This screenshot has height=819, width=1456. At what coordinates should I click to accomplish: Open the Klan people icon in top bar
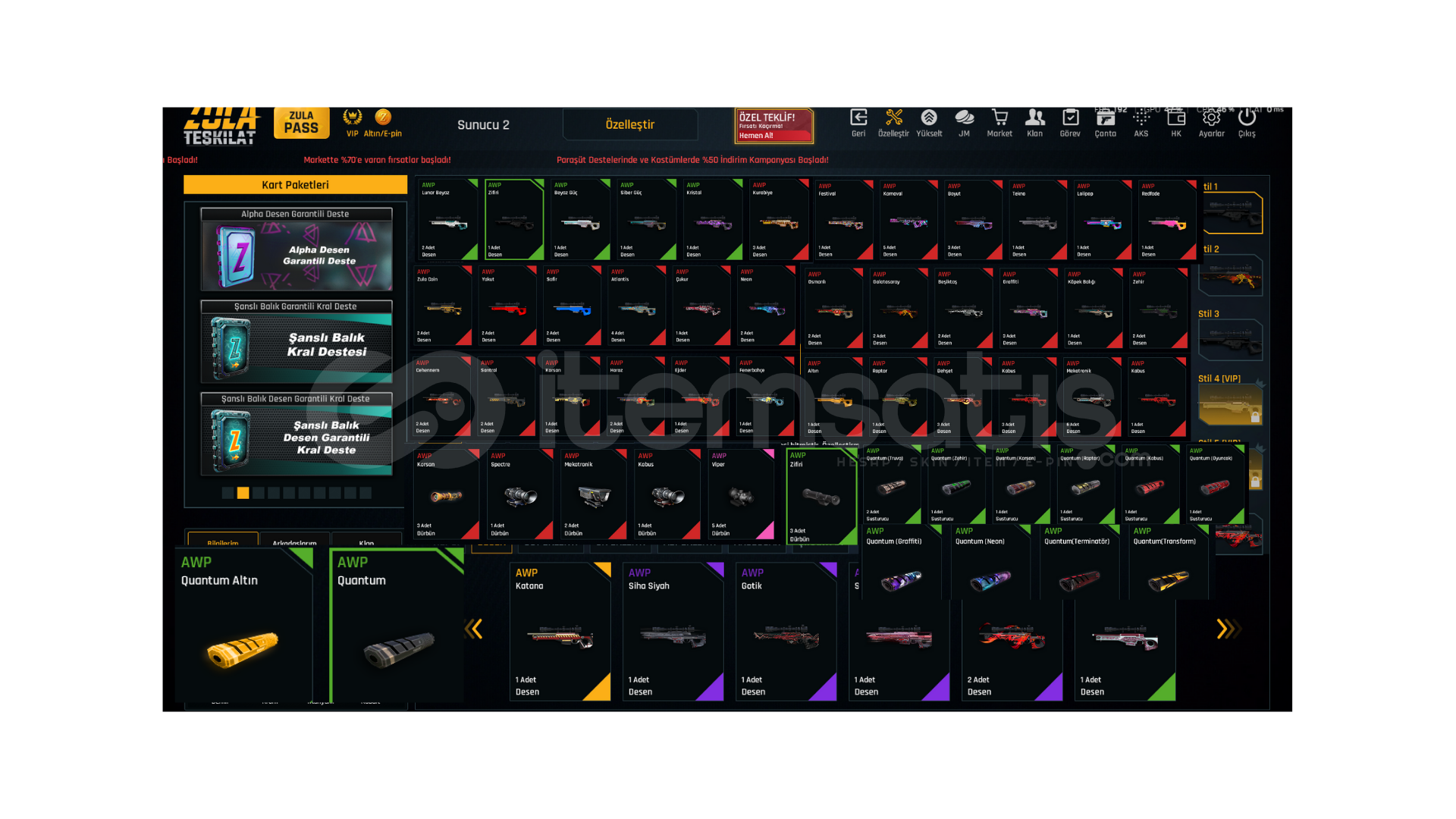pos(1034,123)
